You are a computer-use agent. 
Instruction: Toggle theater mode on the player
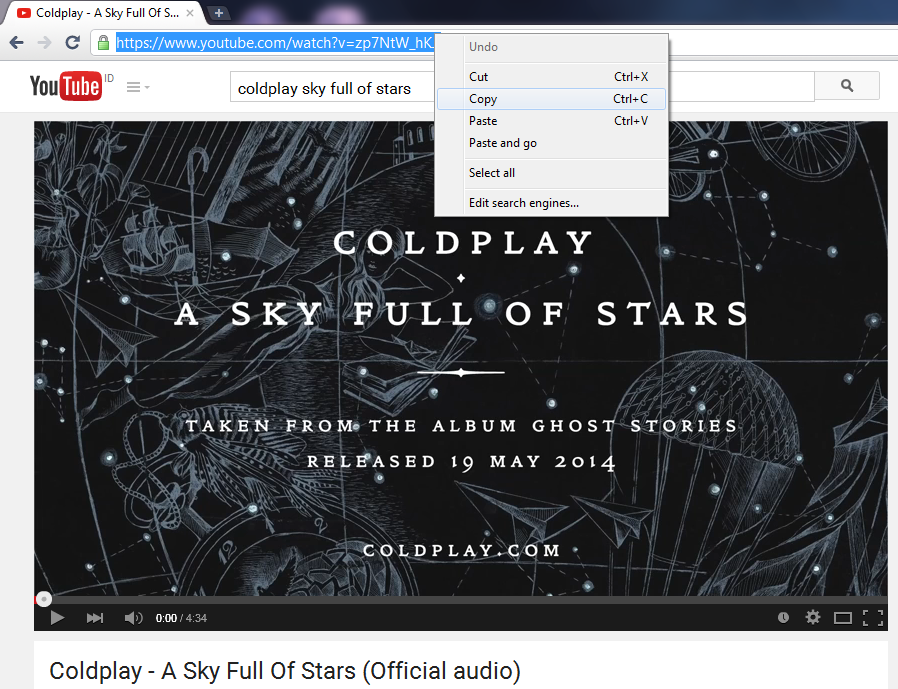coord(842,617)
